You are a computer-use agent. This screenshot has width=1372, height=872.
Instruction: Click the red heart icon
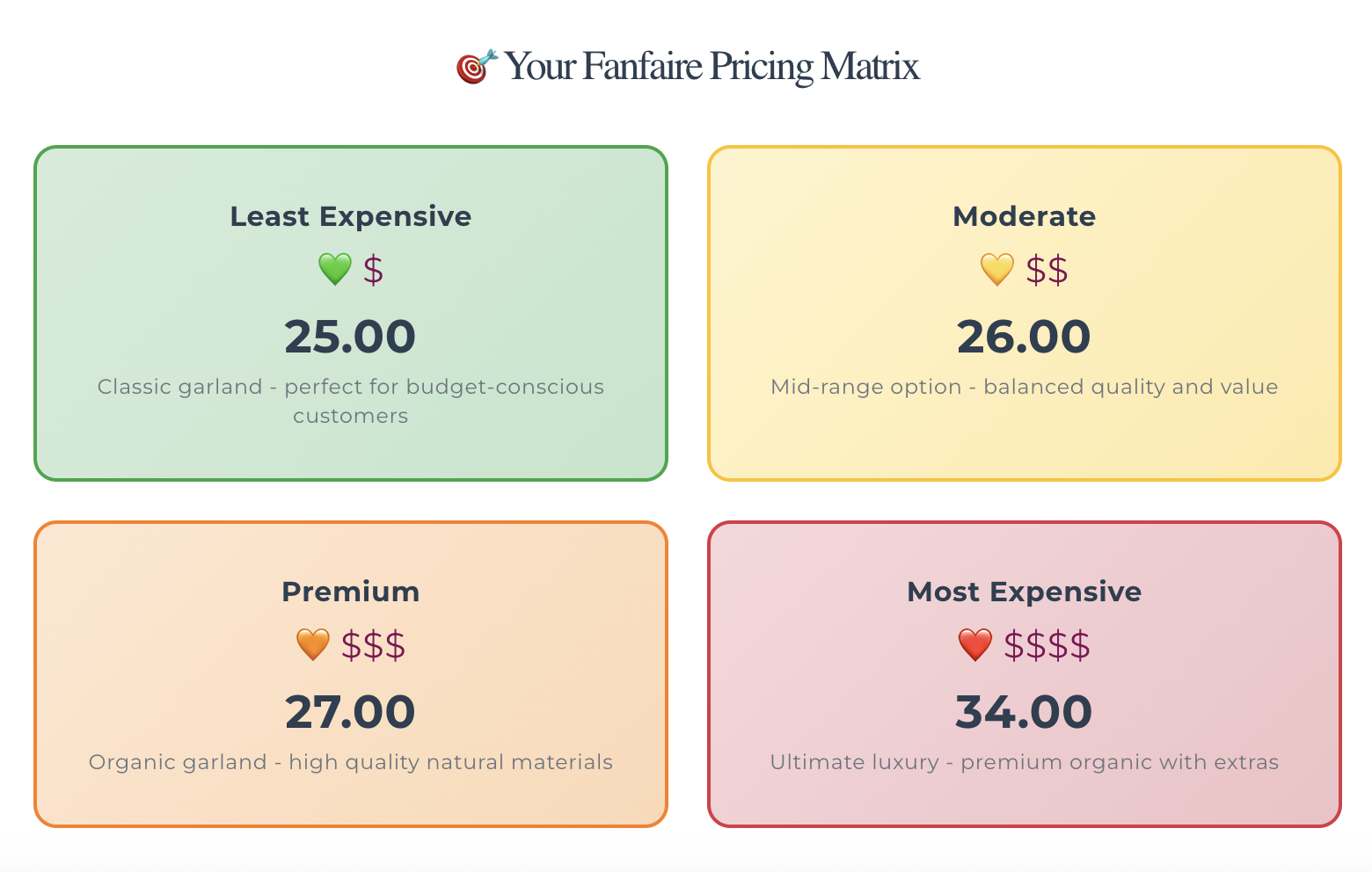(x=974, y=644)
